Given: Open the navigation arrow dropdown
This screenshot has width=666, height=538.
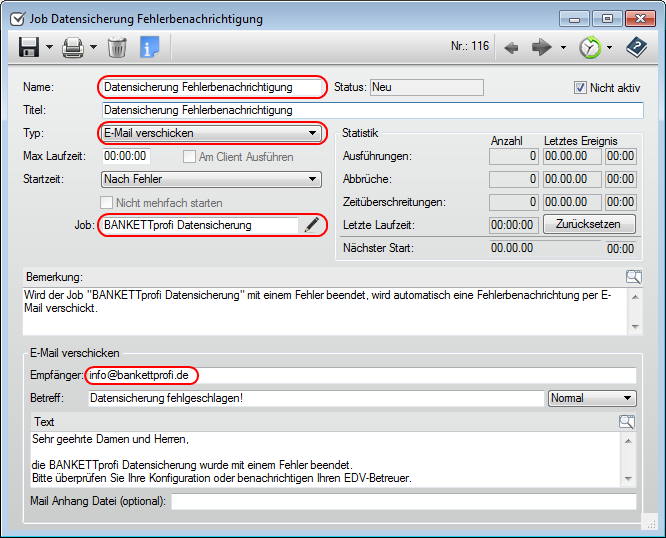Looking at the screenshot, I should coord(563,47).
